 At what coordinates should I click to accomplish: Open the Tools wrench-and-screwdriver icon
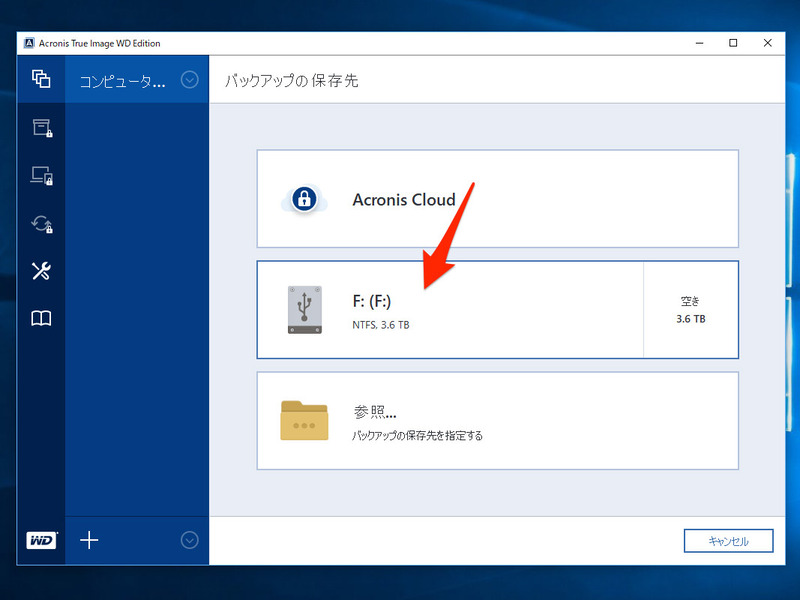pyautogui.click(x=41, y=271)
